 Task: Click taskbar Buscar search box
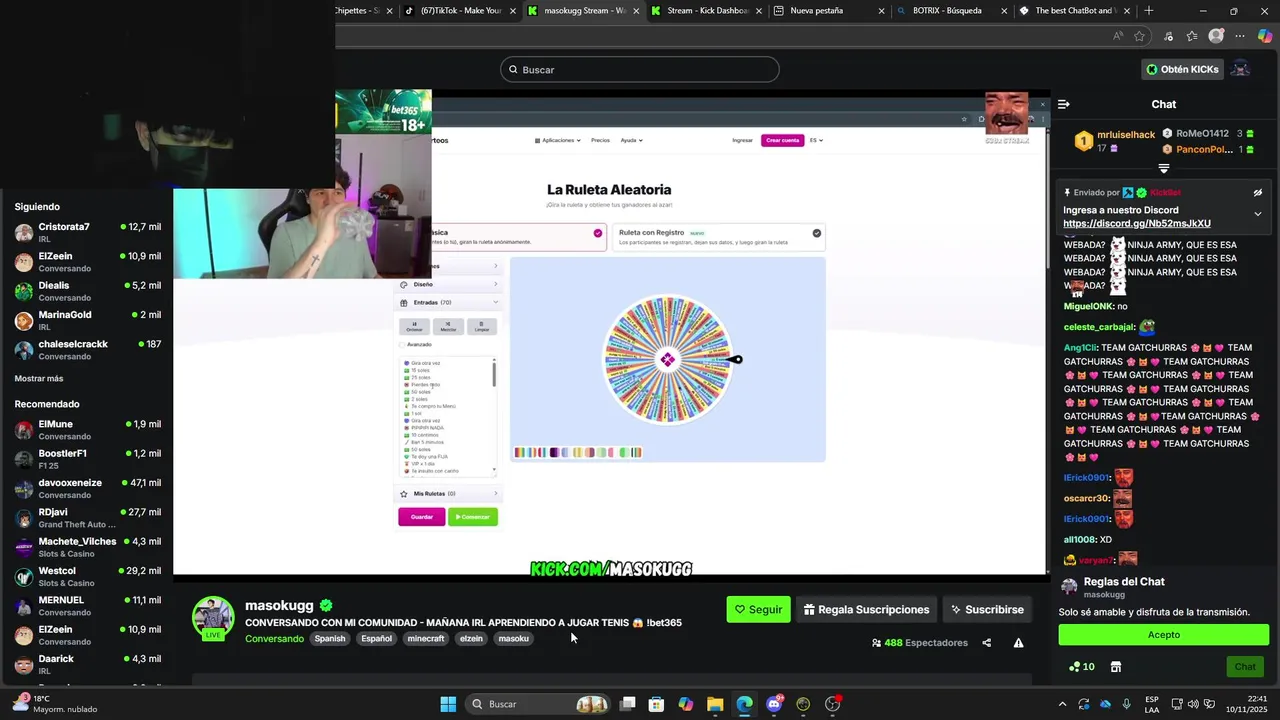pyautogui.click(x=538, y=704)
